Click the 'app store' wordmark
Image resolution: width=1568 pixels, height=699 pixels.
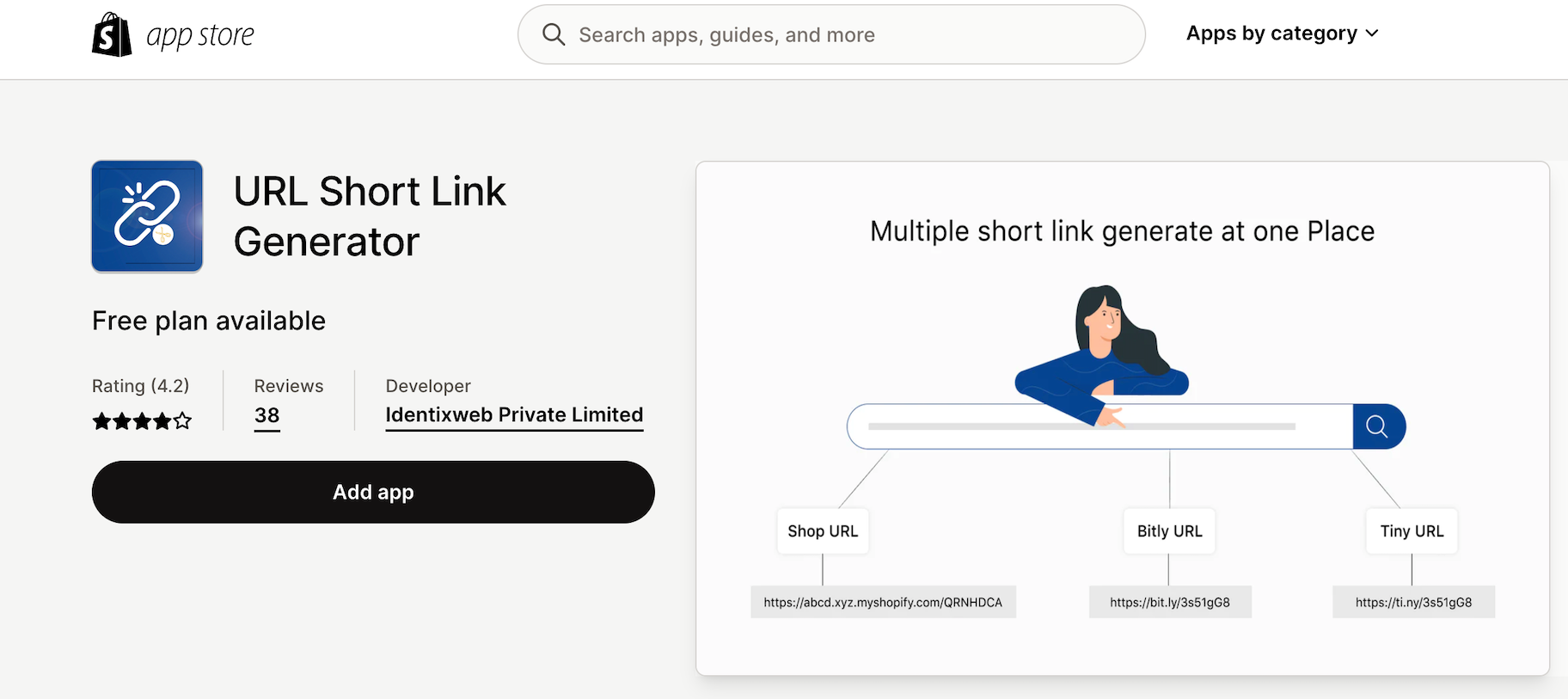tap(200, 35)
